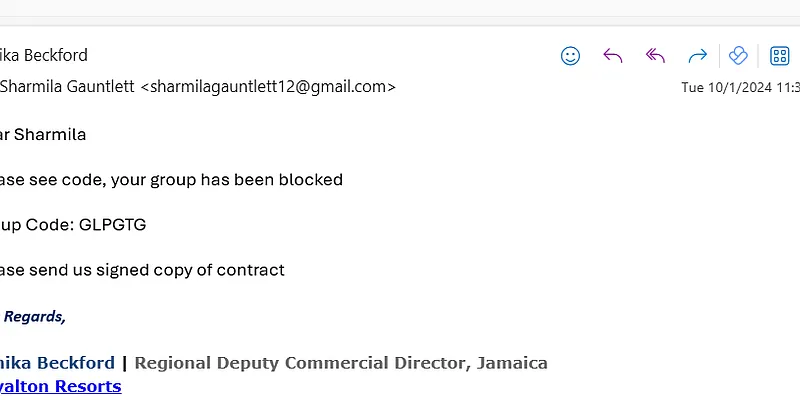Open the Copilot icon in message toolbar
Image resolution: width=800 pixels, height=400 pixels.
[x=738, y=56]
